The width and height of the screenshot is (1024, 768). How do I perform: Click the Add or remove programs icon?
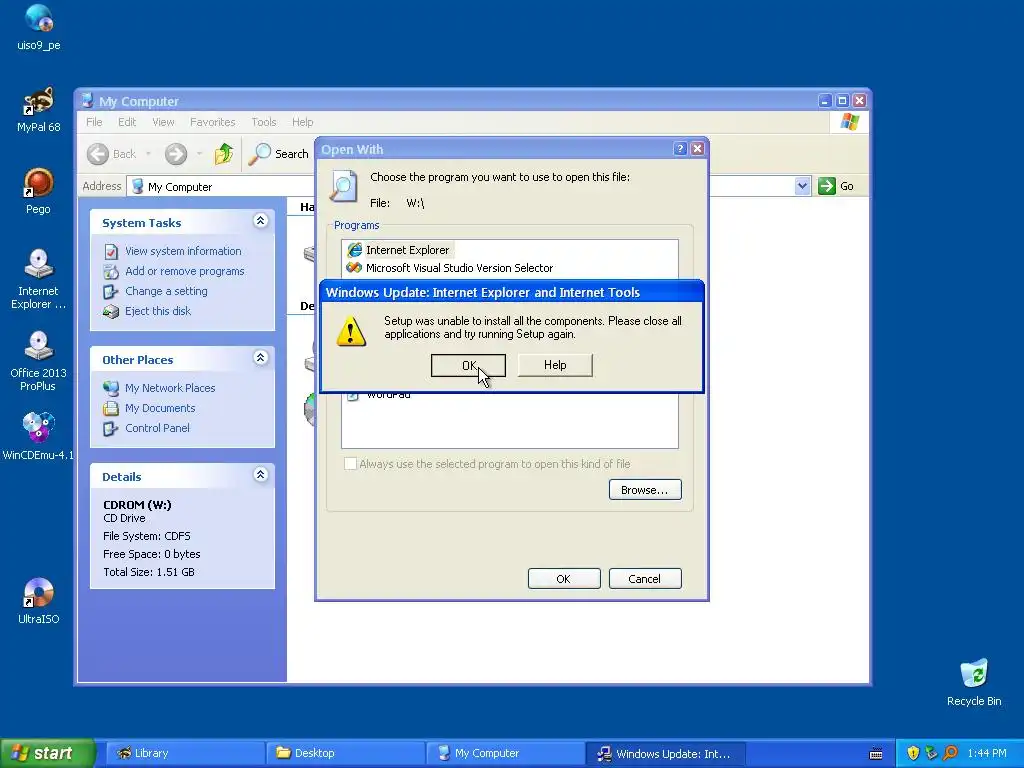coord(111,272)
